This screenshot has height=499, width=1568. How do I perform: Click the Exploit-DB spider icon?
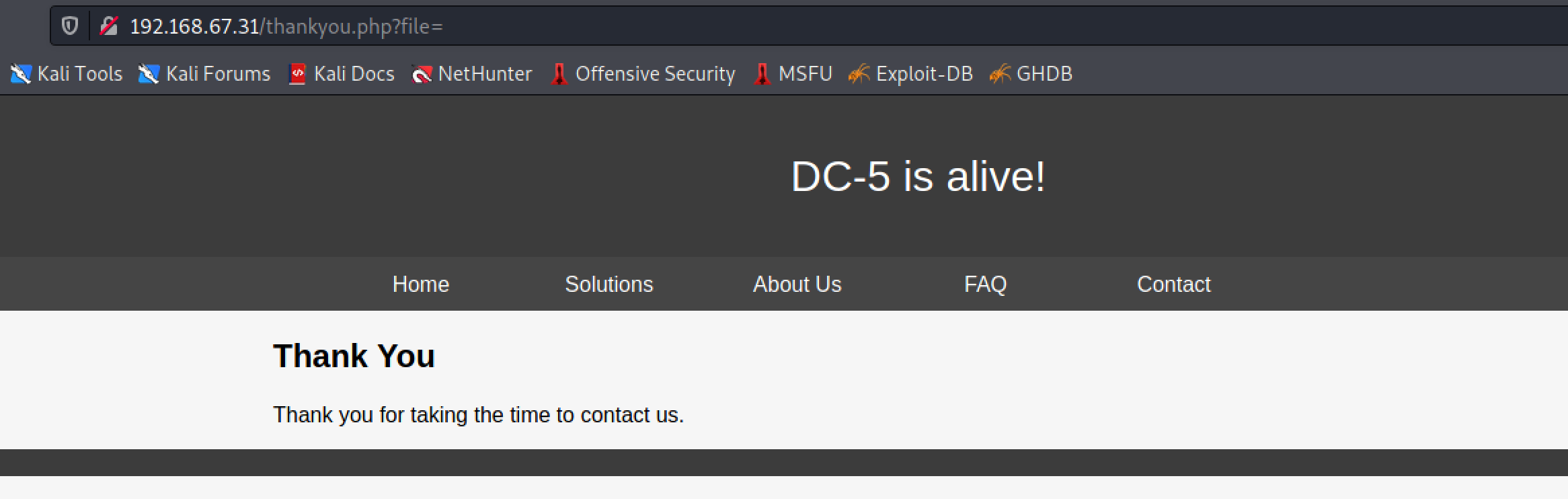click(859, 74)
